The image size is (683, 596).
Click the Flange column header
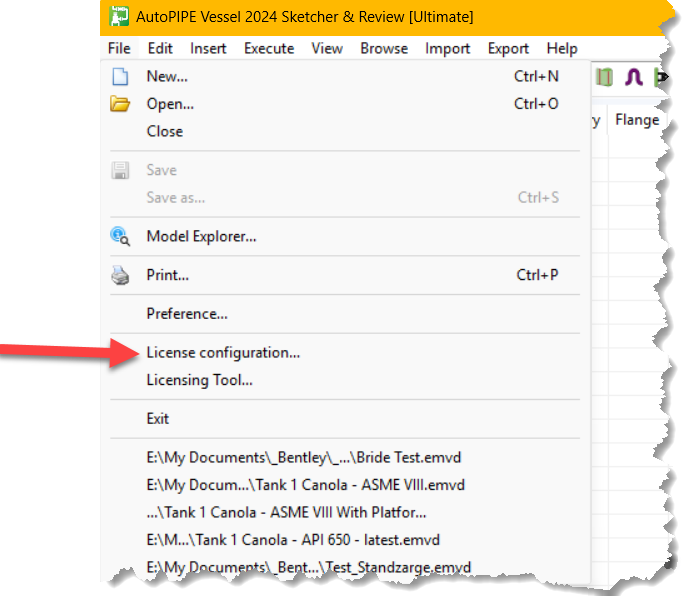[x=637, y=120]
